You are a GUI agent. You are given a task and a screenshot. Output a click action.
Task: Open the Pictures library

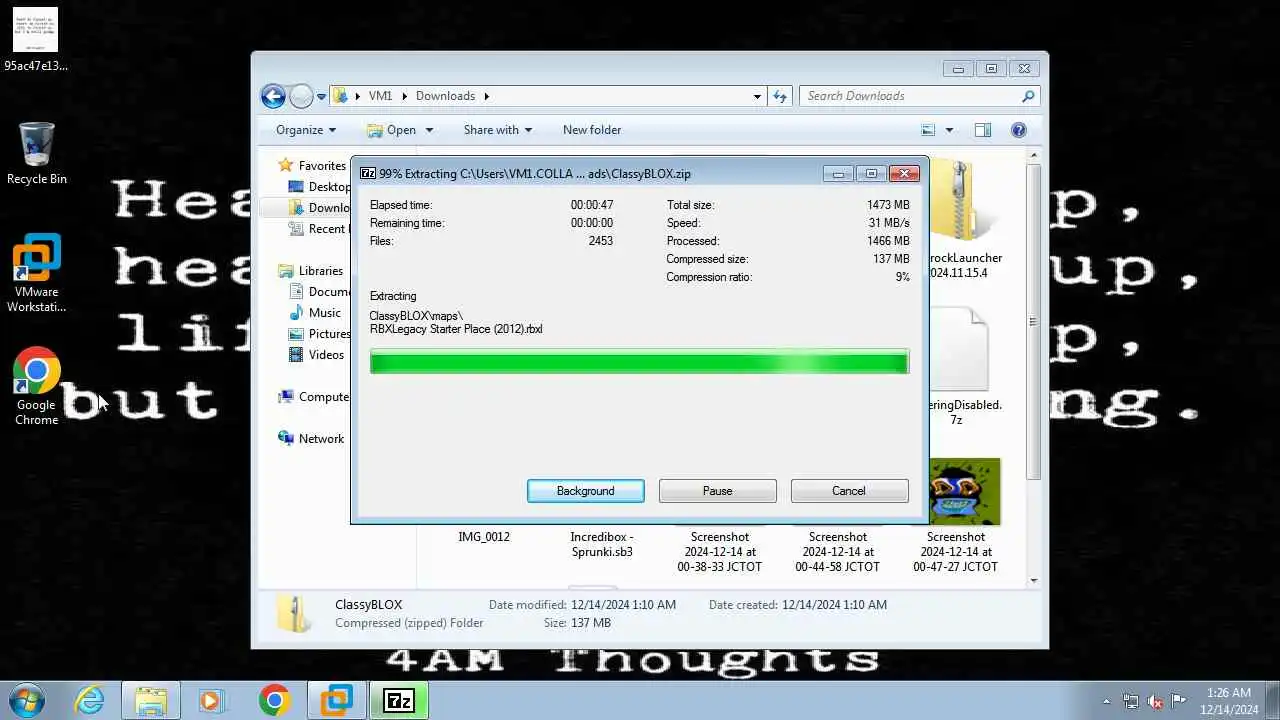click(x=319, y=334)
